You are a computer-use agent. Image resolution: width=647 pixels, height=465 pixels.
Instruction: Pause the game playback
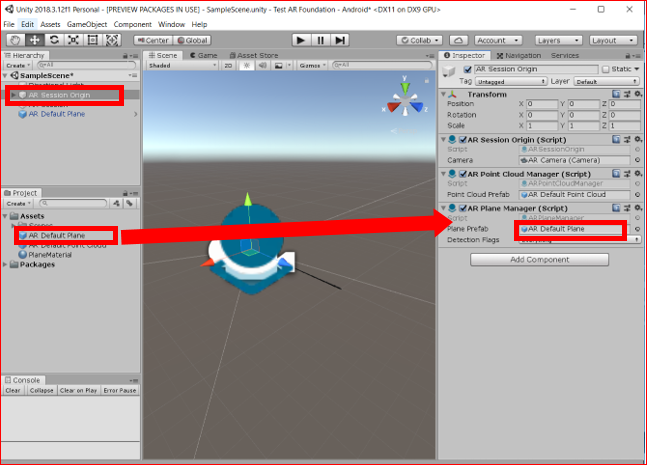pos(320,40)
